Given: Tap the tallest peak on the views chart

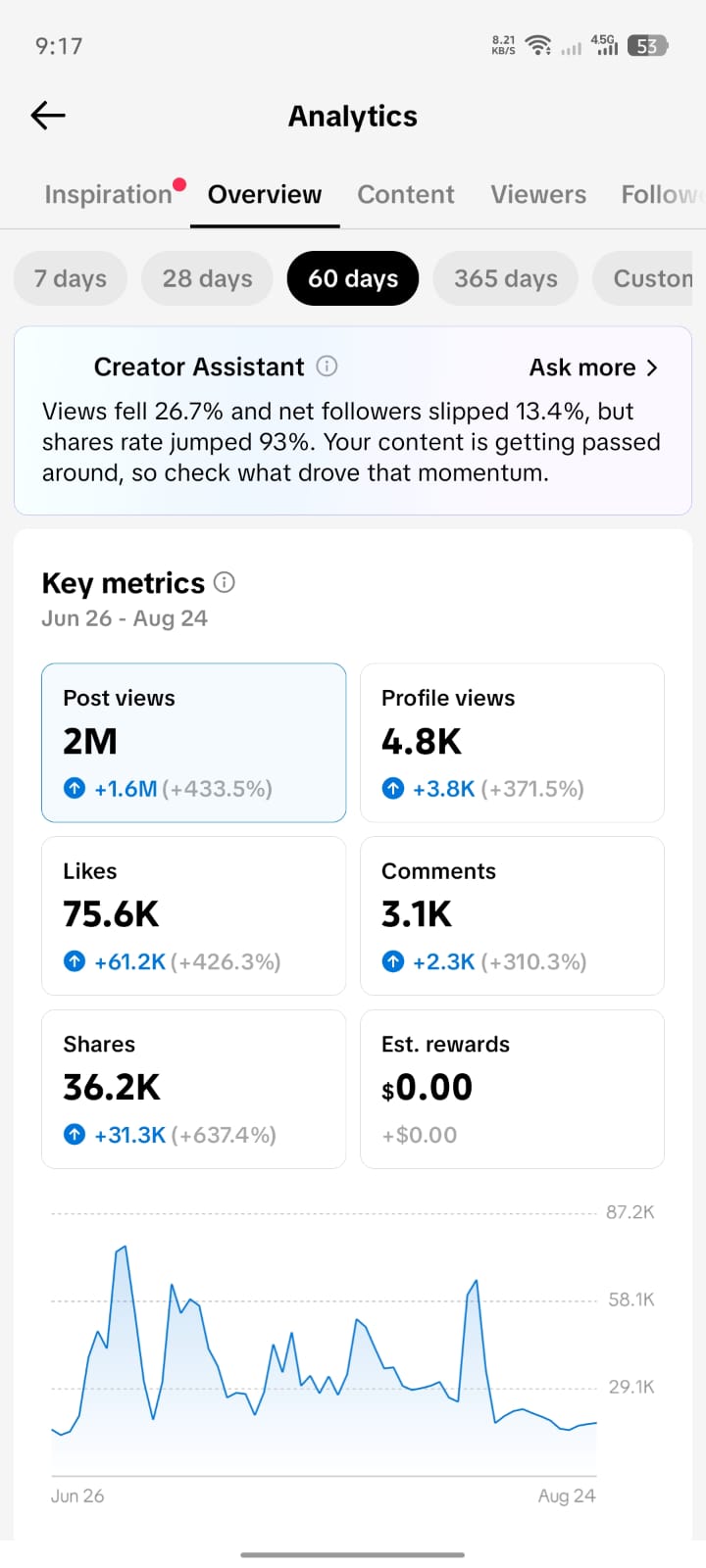Looking at the screenshot, I should point(125,1248).
